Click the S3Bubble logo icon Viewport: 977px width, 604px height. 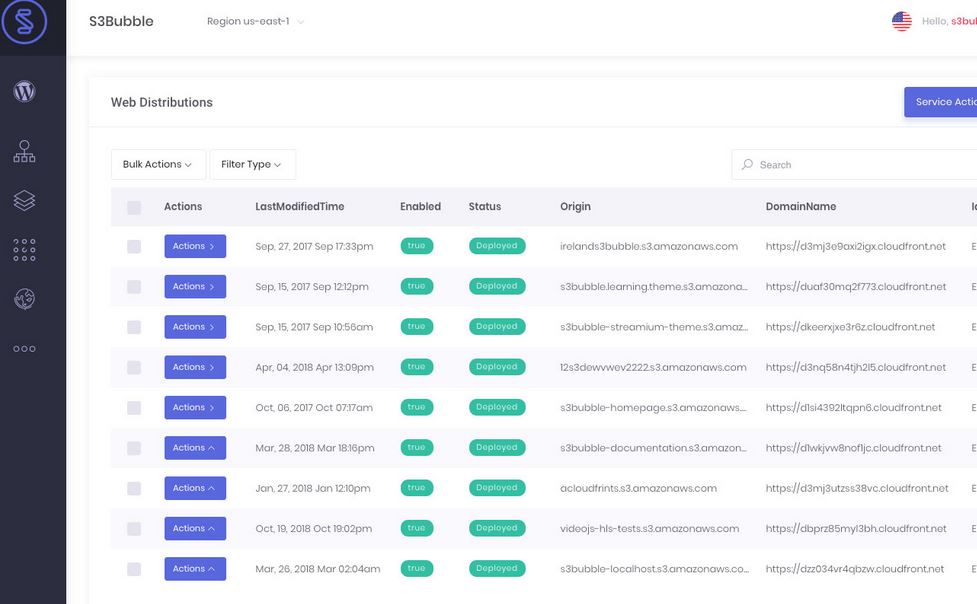point(24,22)
